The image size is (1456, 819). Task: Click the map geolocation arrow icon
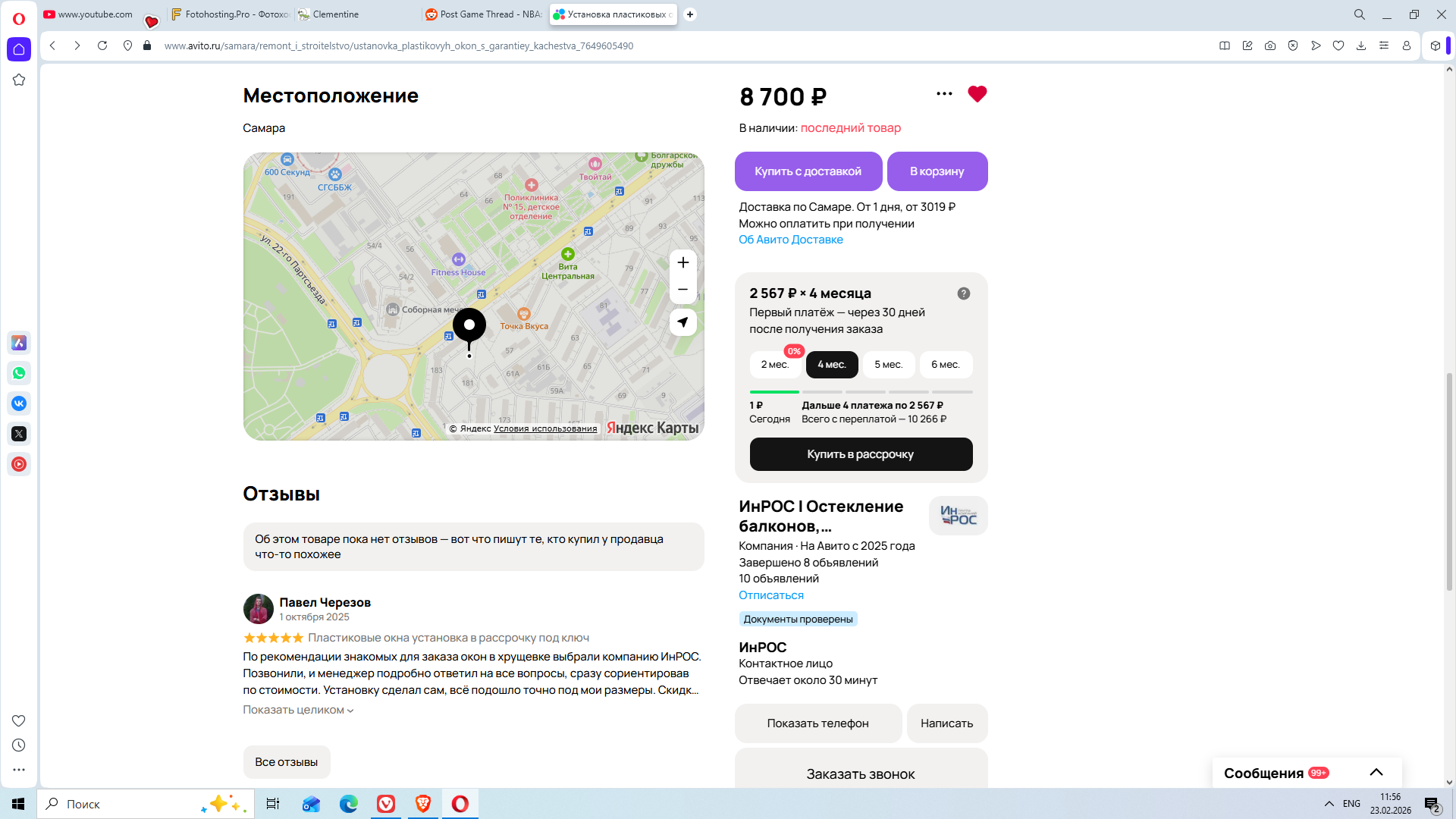682,322
